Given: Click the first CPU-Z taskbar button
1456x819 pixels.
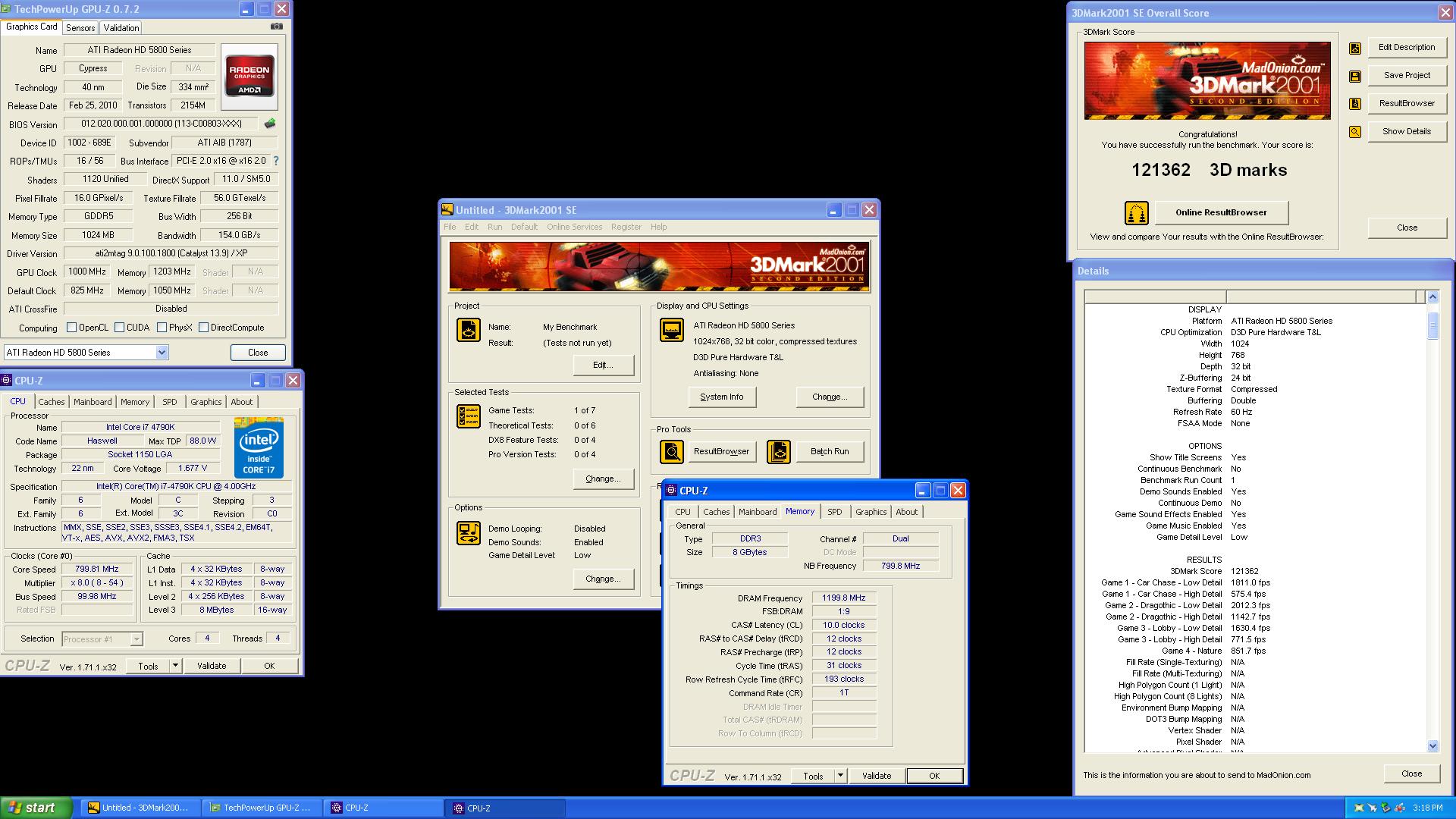Looking at the screenshot, I should 384,808.
